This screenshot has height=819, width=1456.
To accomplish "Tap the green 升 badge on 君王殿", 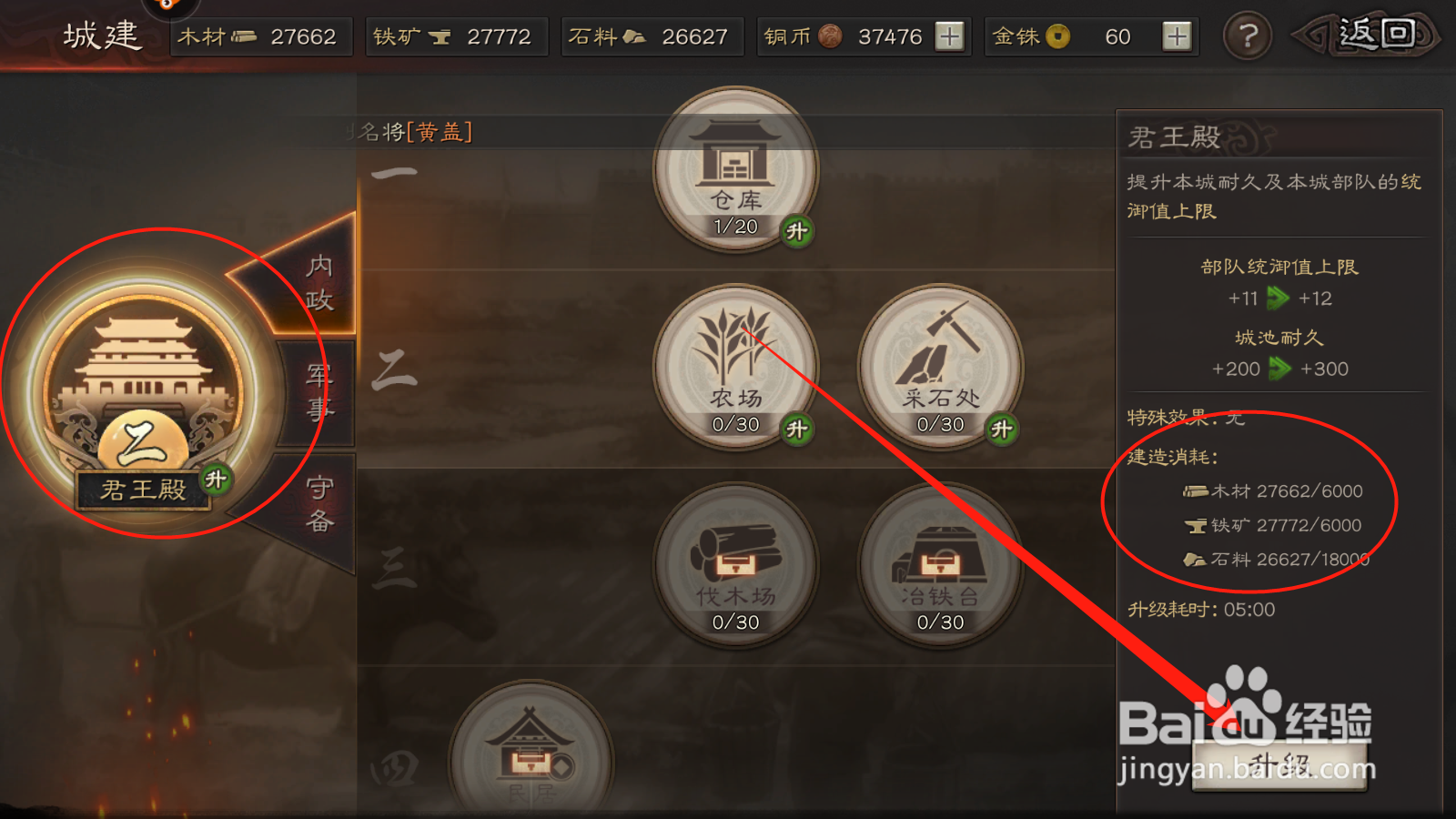I will (x=216, y=479).
